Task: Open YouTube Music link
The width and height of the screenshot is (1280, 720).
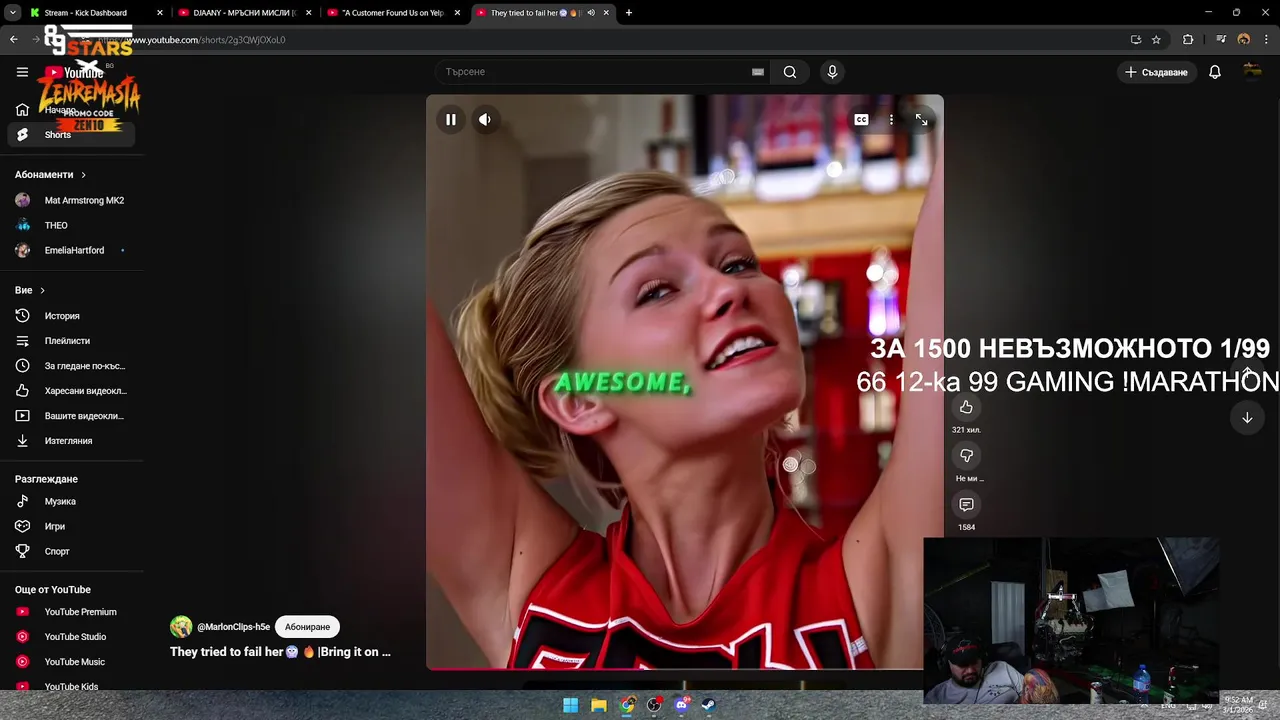Action: click(71, 662)
